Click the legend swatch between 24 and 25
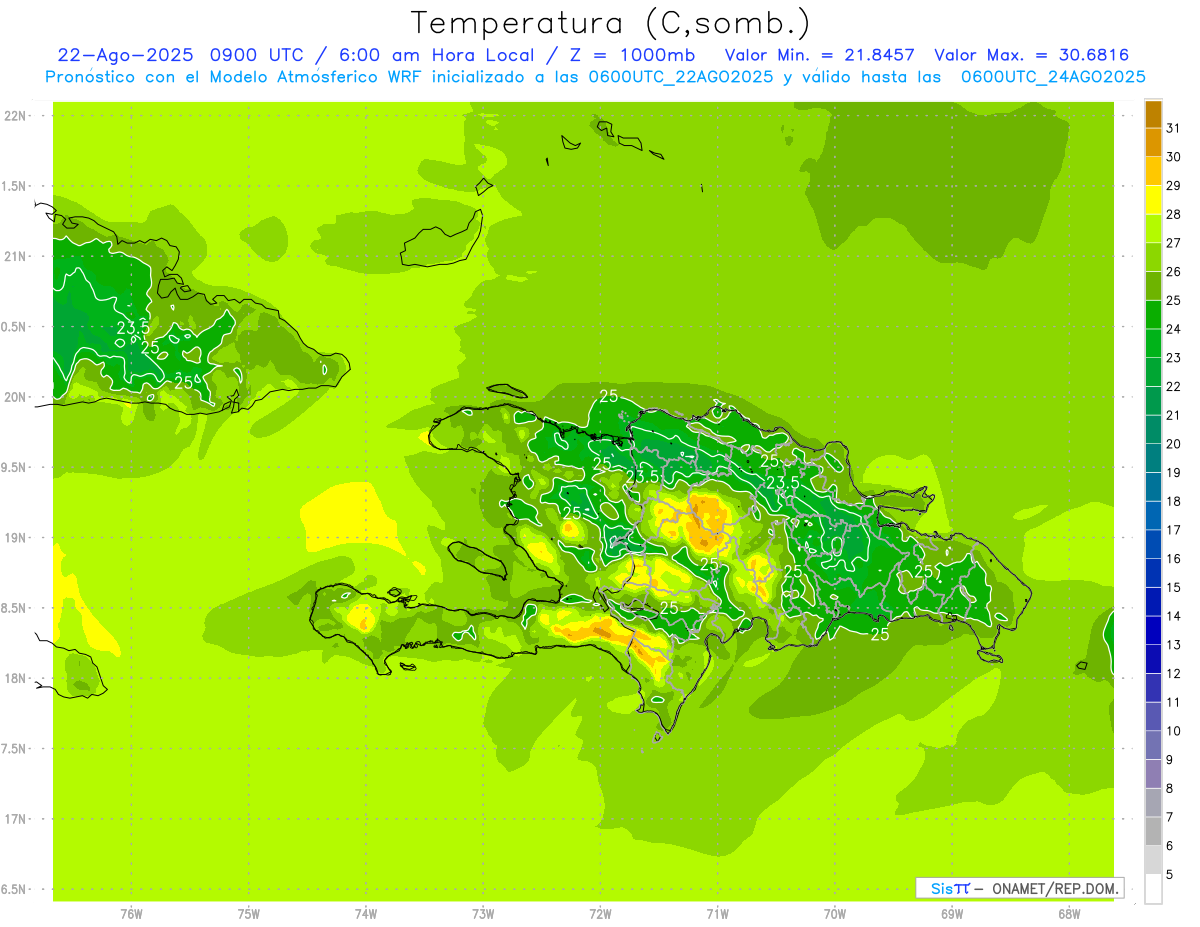 (x=1153, y=315)
